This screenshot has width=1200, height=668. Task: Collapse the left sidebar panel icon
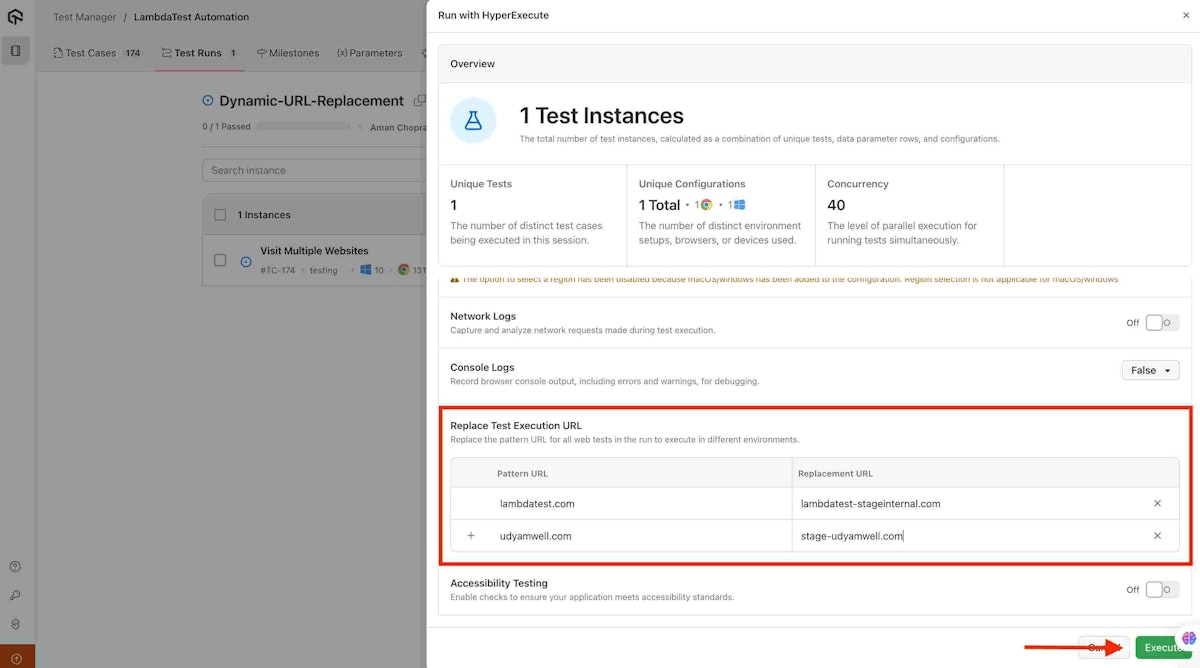point(15,50)
